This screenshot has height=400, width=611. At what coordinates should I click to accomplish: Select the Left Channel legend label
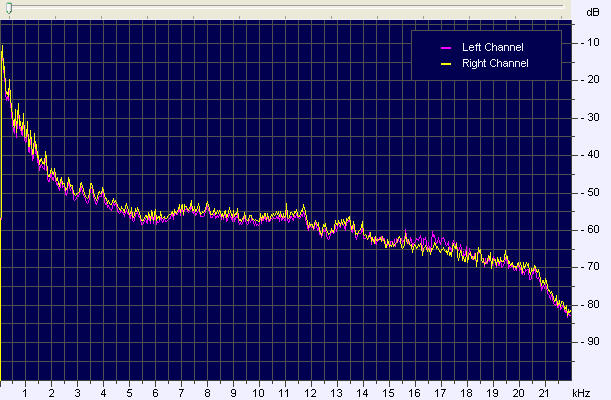point(492,47)
